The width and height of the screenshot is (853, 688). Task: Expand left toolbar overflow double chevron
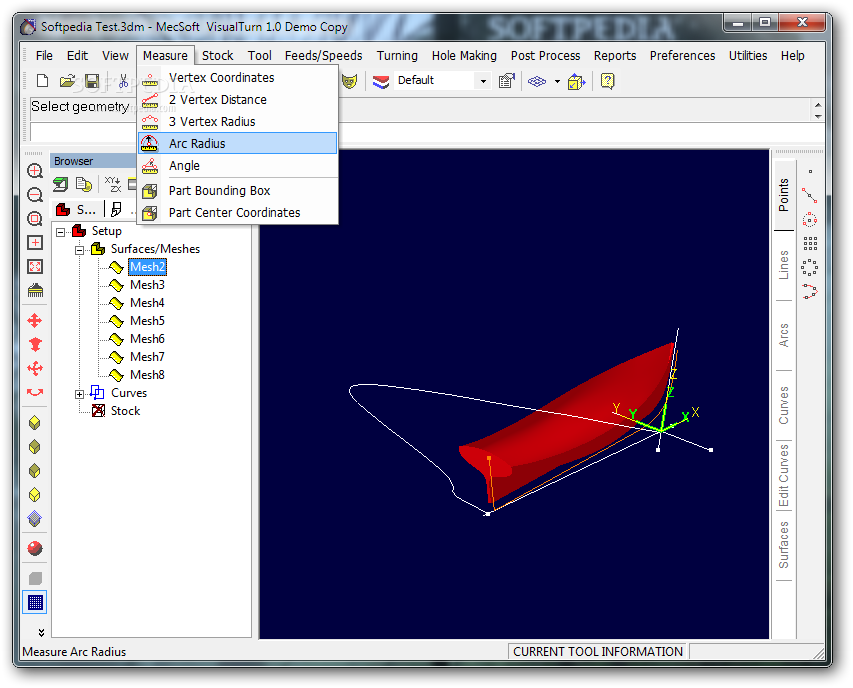point(41,632)
